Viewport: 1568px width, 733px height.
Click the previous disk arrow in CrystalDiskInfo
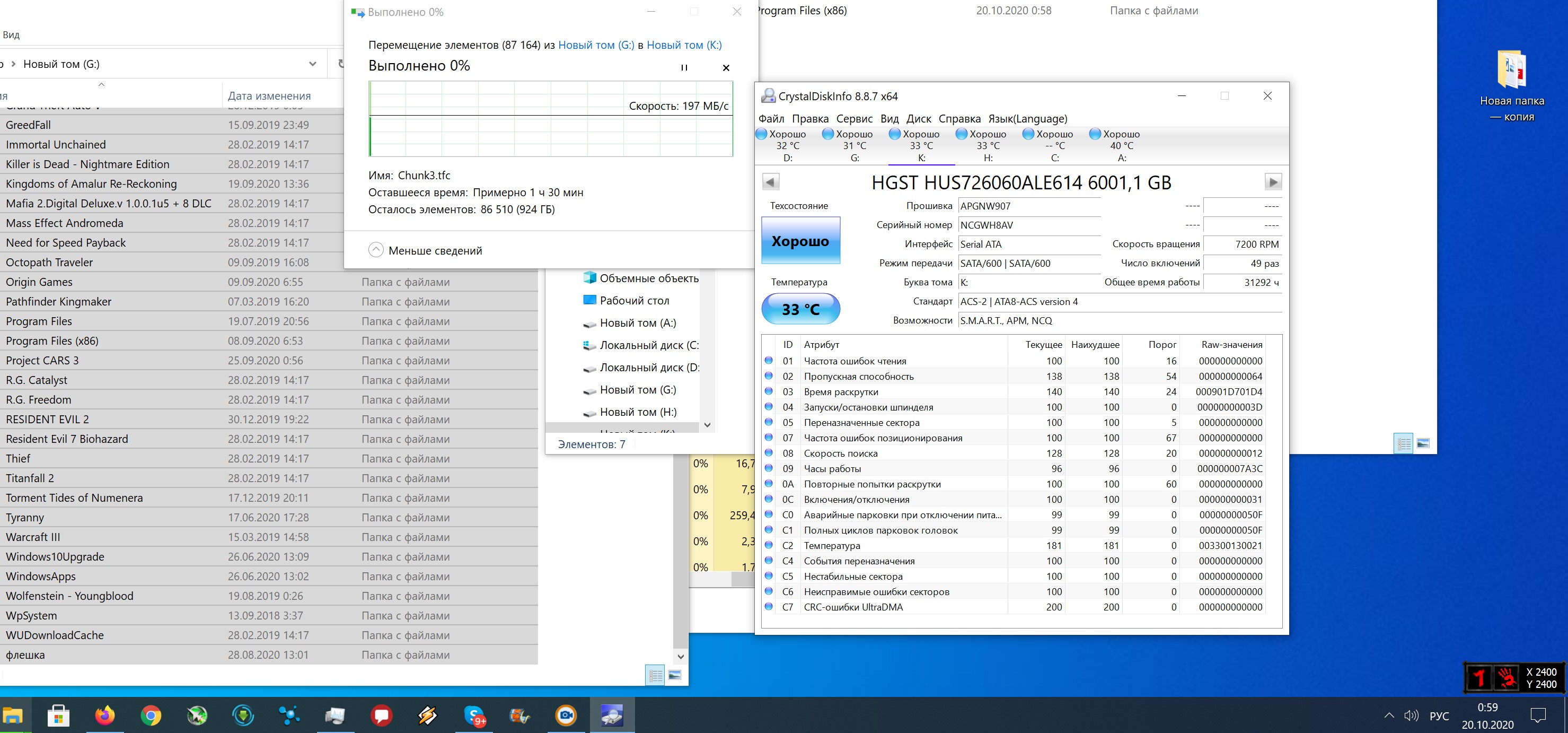coord(771,182)
